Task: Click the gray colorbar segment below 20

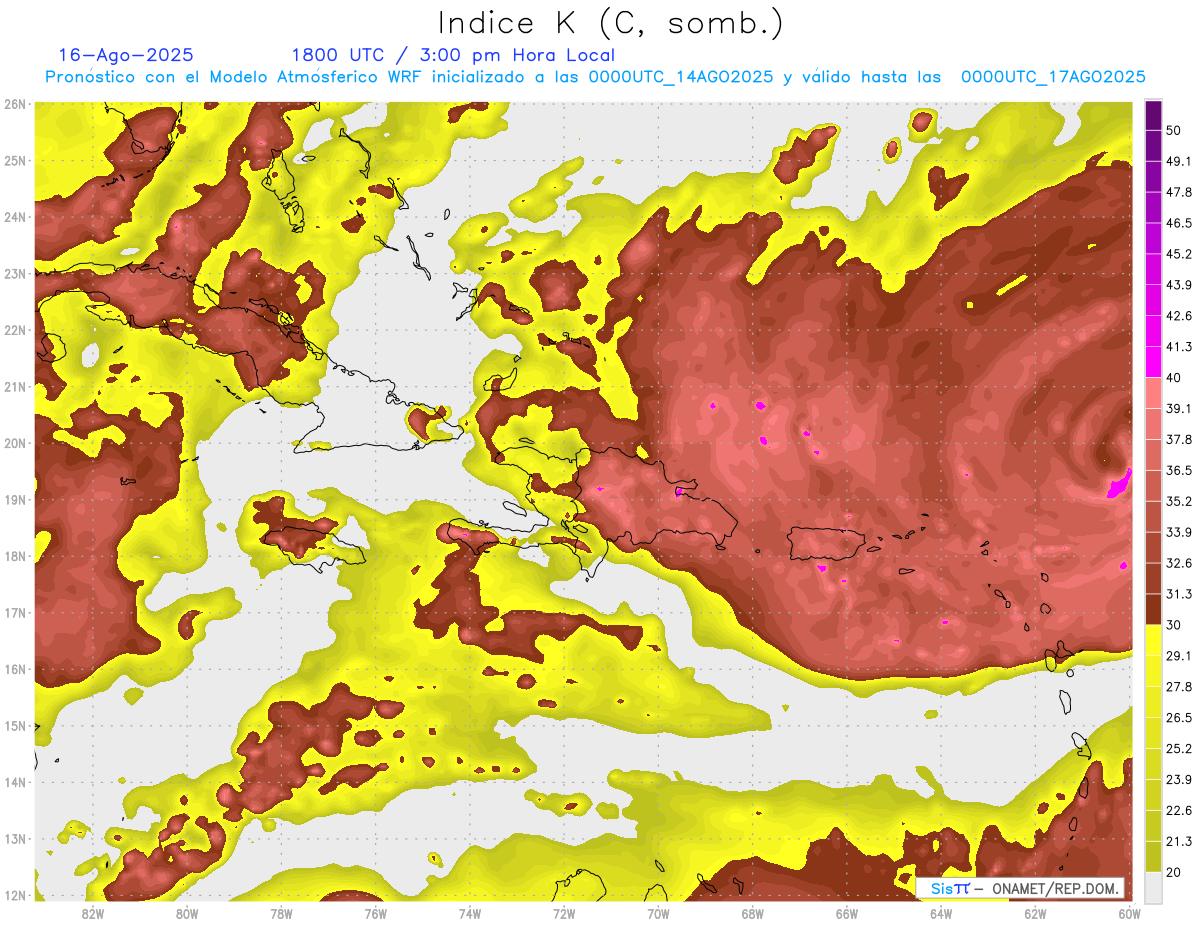Action: [1153, 886]
